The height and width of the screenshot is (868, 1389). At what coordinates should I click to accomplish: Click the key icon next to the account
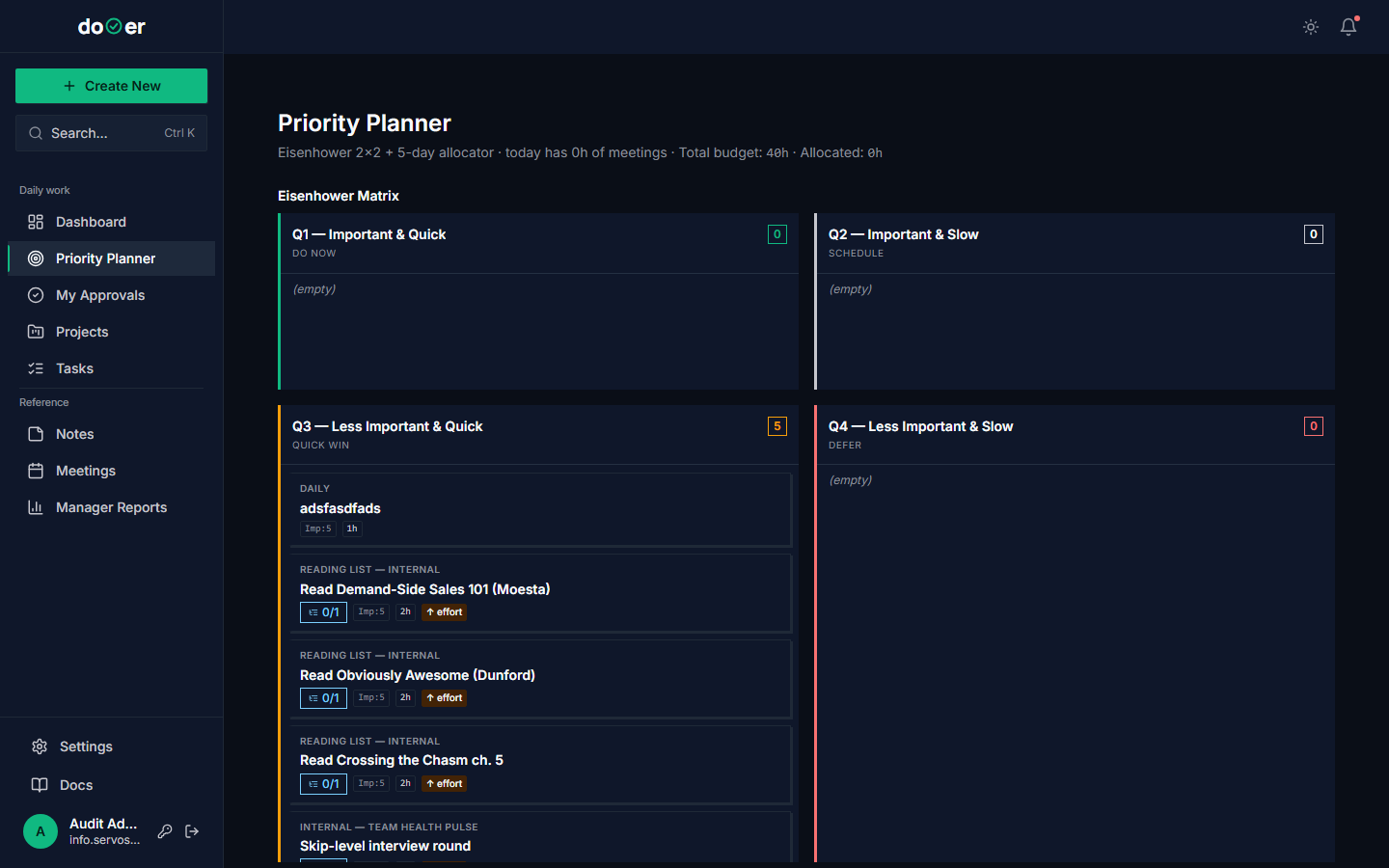point(165,831)
